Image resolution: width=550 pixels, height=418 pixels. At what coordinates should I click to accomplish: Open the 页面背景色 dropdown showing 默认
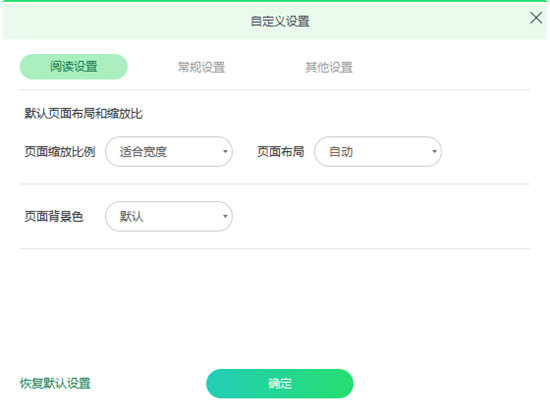point(169,216)
